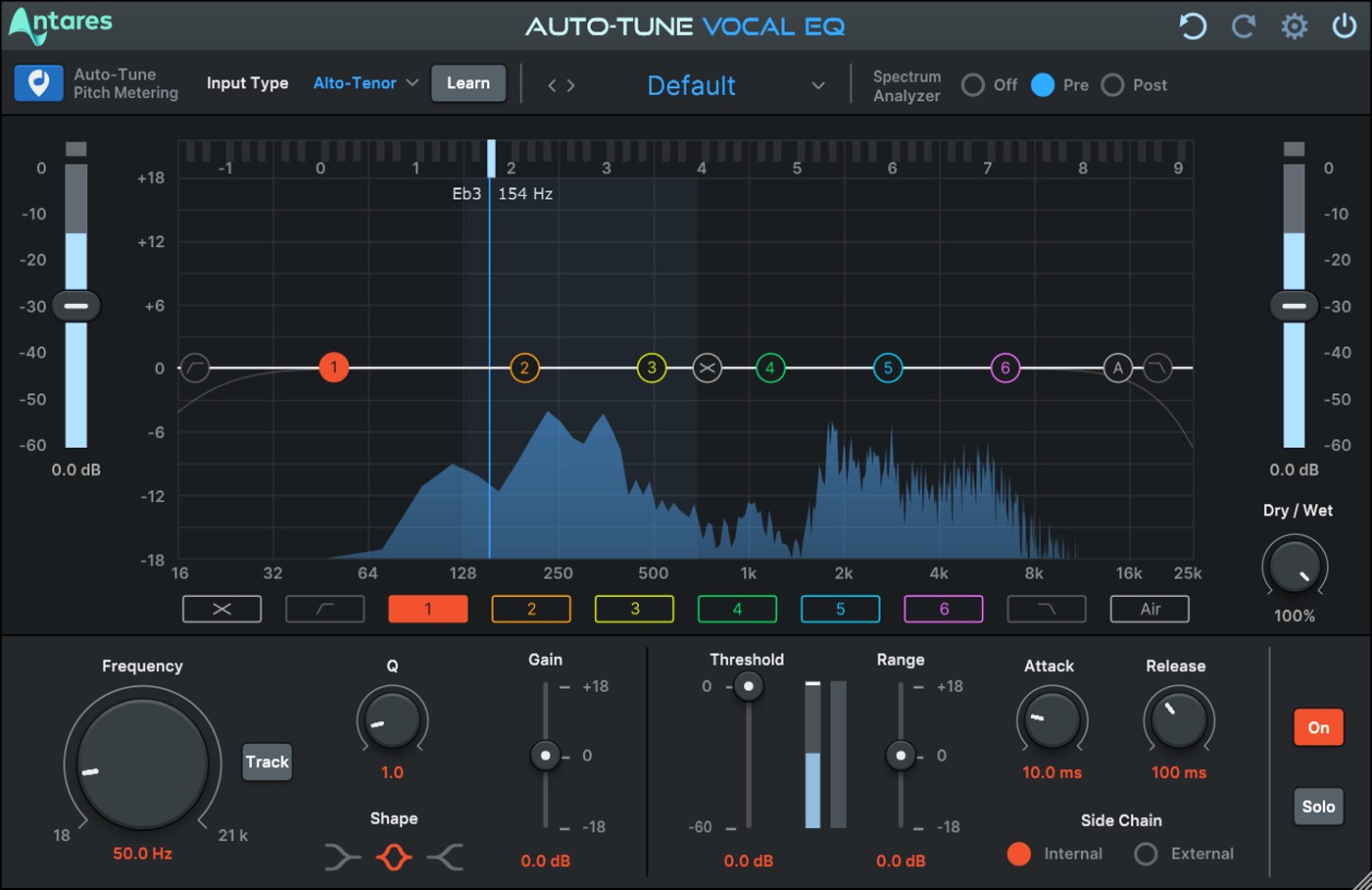The width and height of the screenshot is (1372, 890).
Task: Go to the next preset arrow
Action: tap(571, 86)
